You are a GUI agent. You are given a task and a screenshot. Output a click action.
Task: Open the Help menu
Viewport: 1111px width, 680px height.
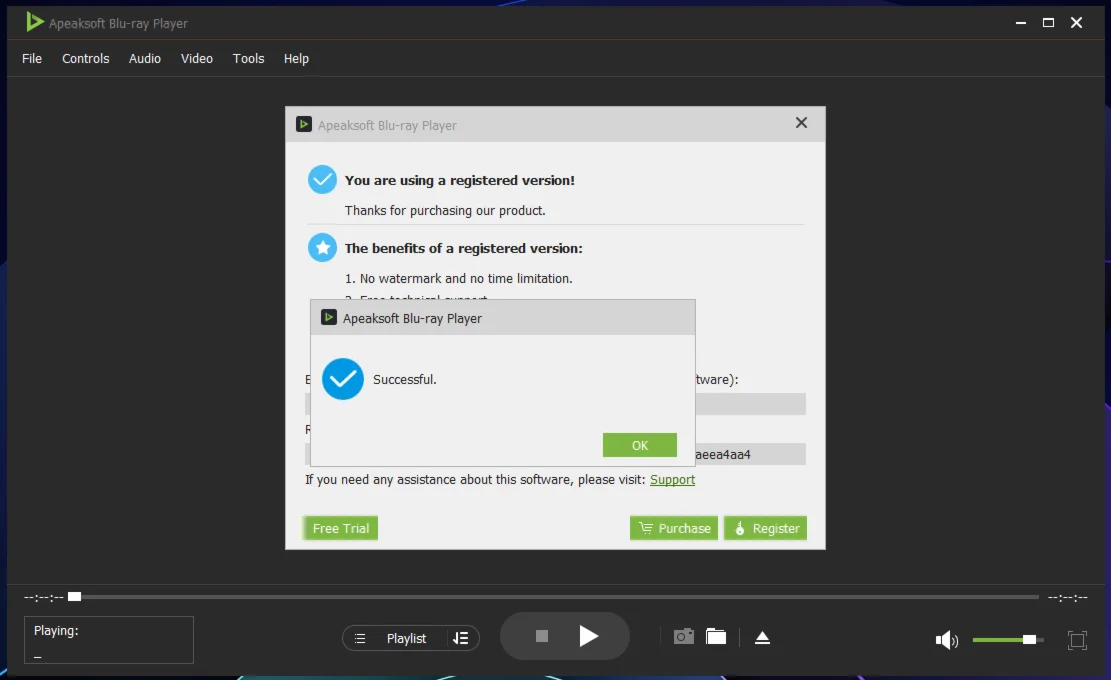click(x=296, y=58)
